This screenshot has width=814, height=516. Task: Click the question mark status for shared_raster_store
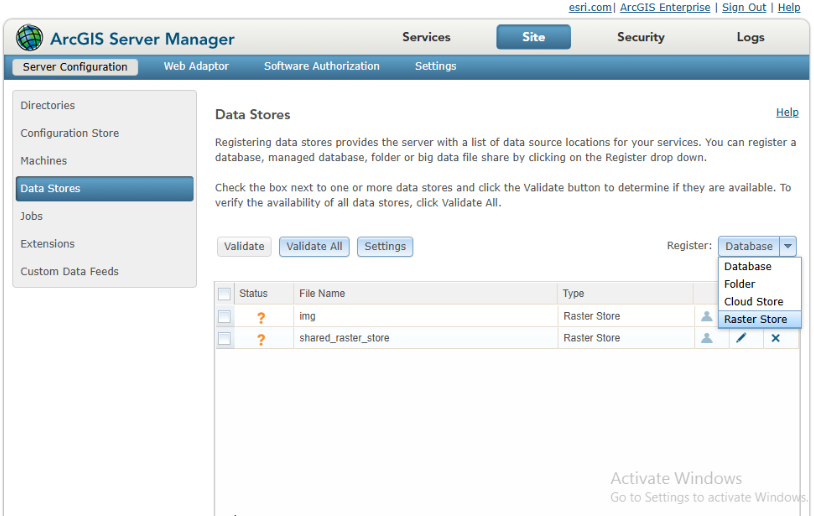tap(261, 339)
